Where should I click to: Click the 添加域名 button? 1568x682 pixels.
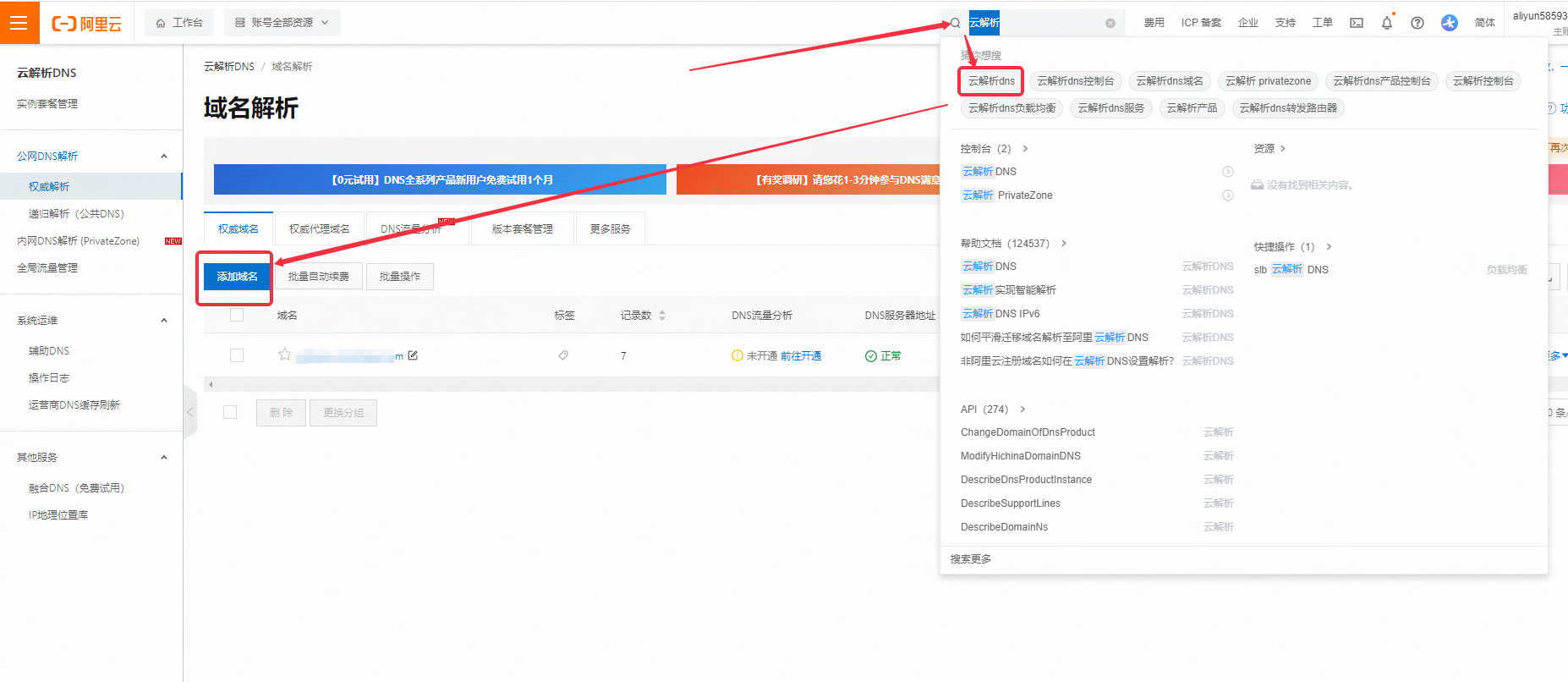pos(237,277)
